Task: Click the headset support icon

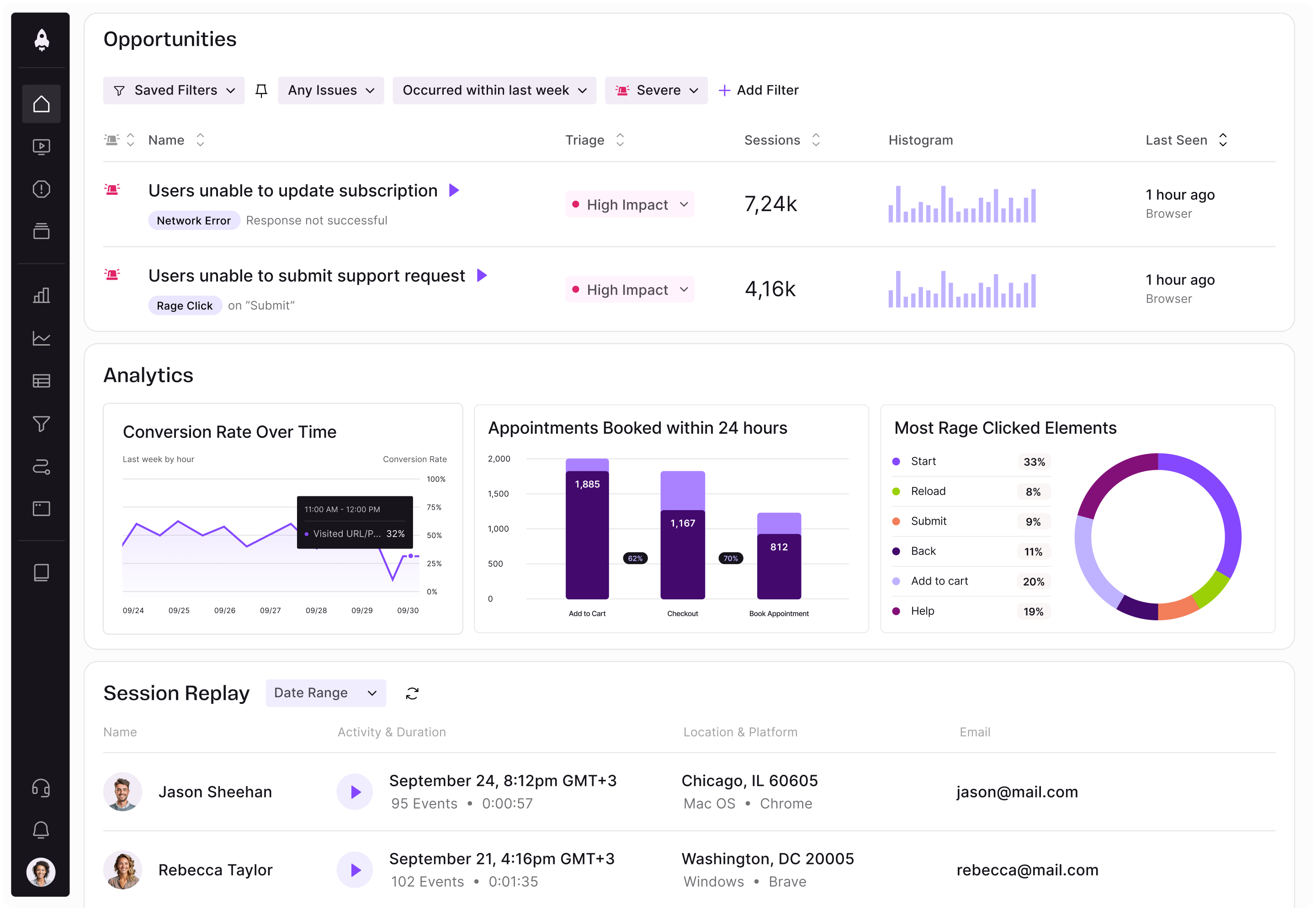Action: point(41,788)
